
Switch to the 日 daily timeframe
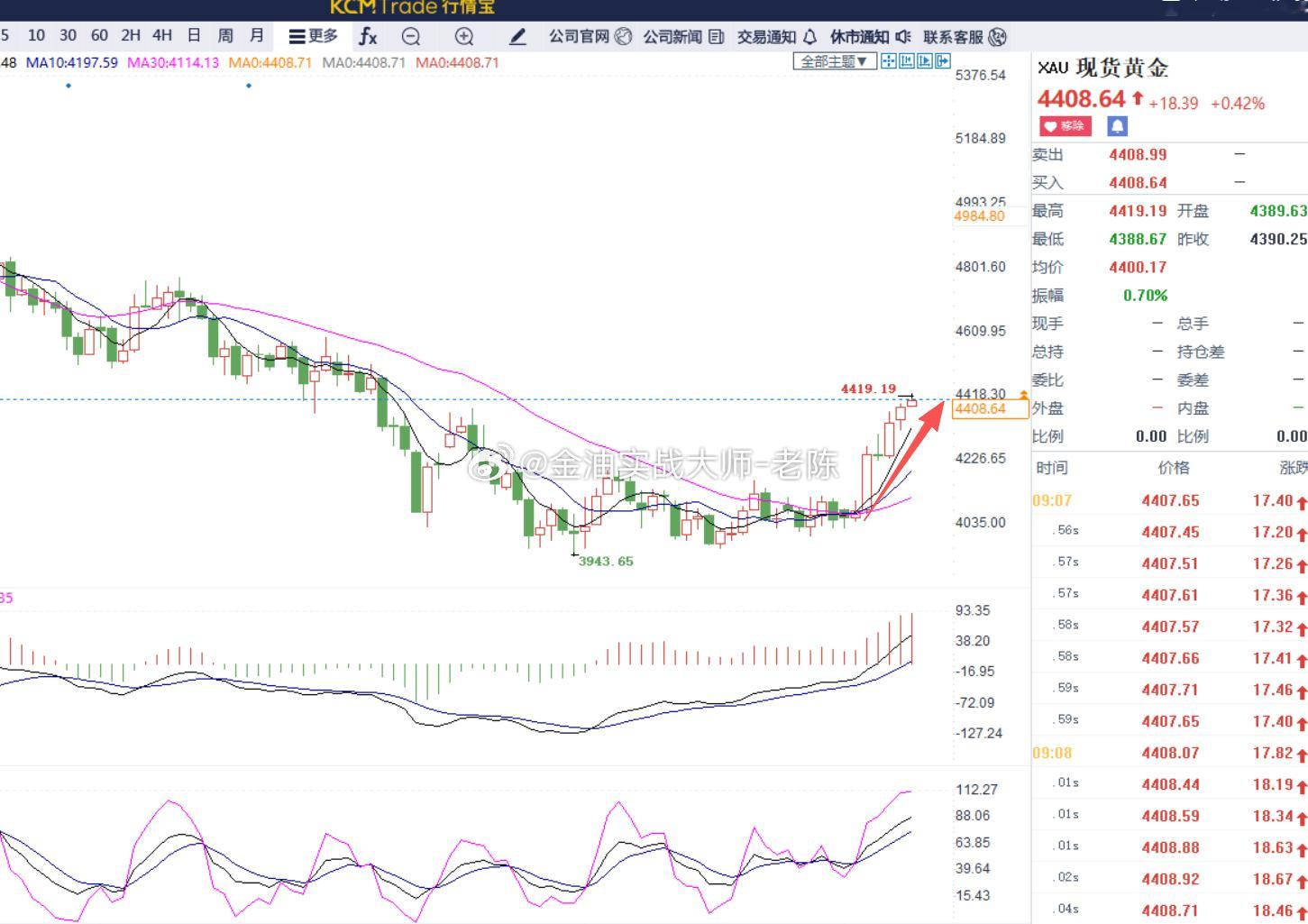click(194, 35)
